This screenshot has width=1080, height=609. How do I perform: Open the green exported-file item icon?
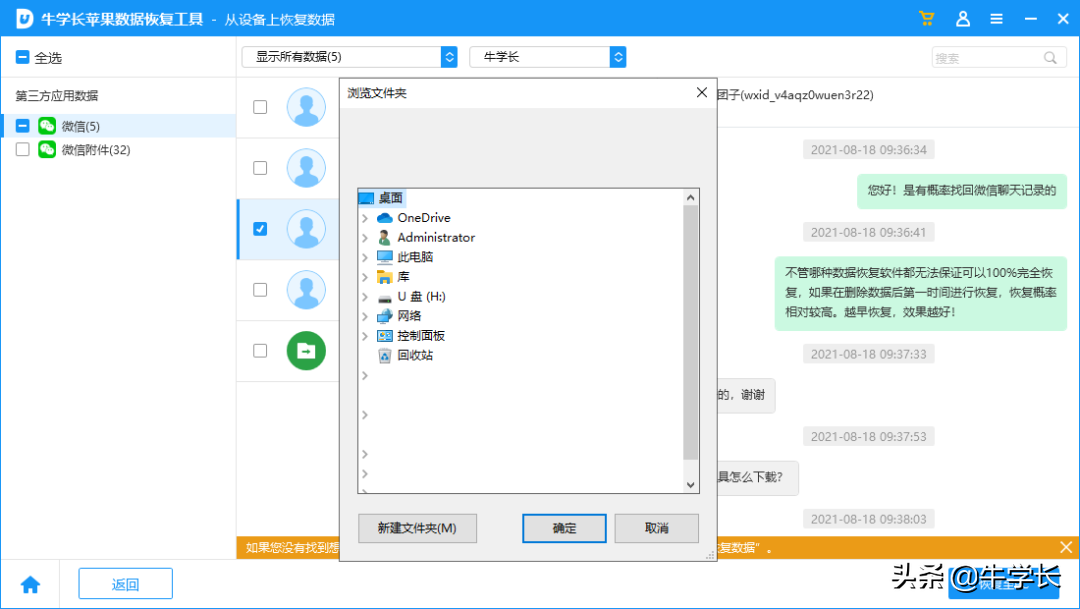click(306, 351)
